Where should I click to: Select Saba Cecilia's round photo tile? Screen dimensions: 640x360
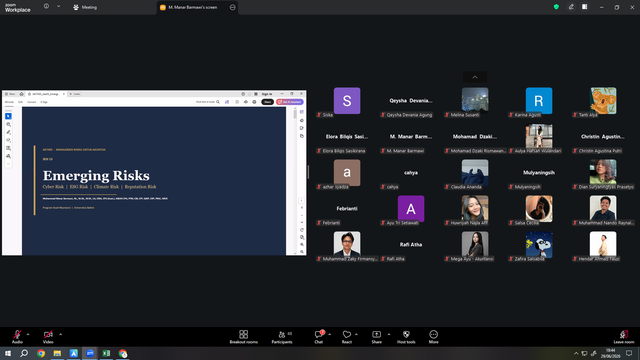[539, 209]
